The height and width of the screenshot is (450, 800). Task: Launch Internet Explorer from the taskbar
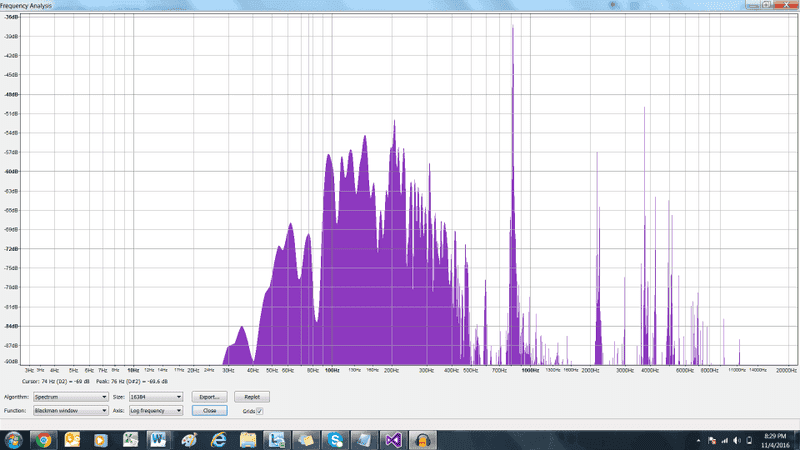pyautogui.click(x=218, y=439)
